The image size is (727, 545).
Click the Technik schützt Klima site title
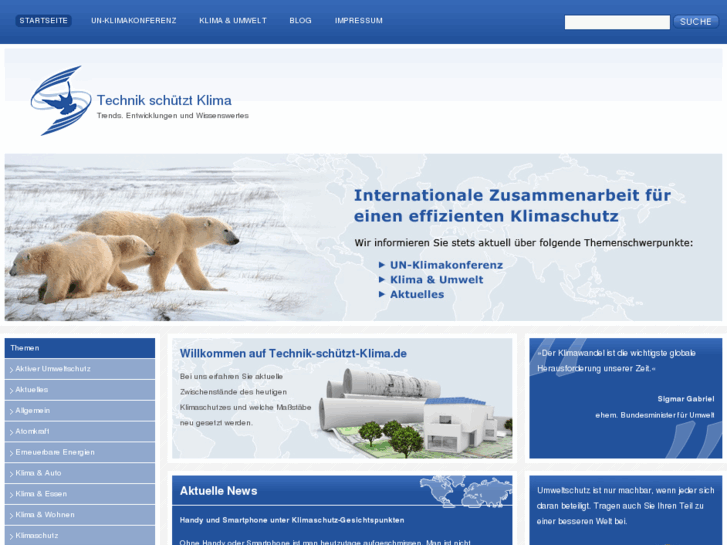[164, 100]
